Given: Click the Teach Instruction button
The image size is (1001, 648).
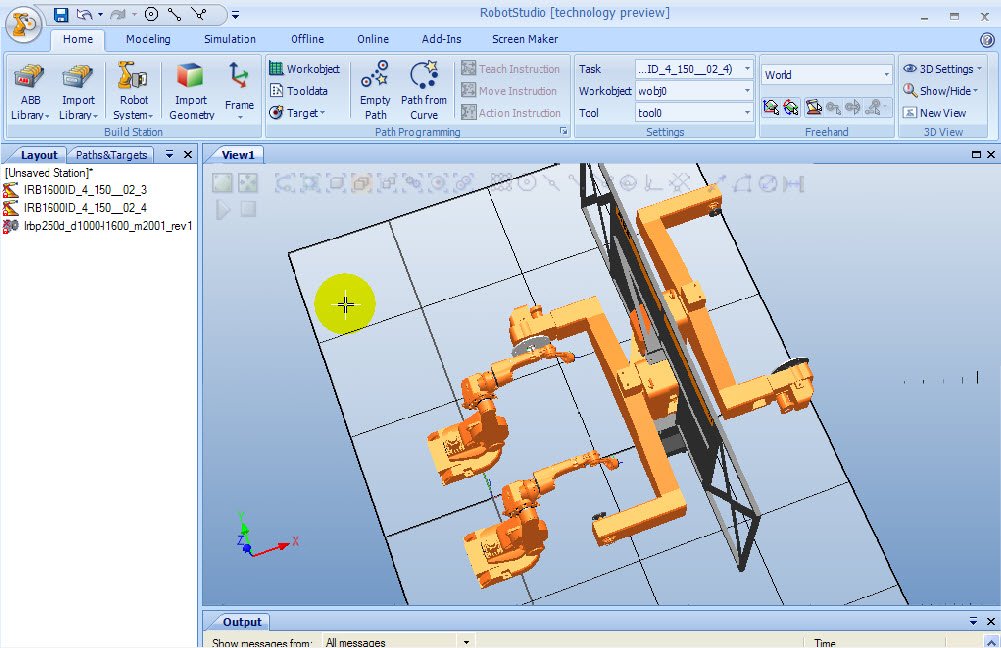Looking at the screenshot, I should click(511, 68).
